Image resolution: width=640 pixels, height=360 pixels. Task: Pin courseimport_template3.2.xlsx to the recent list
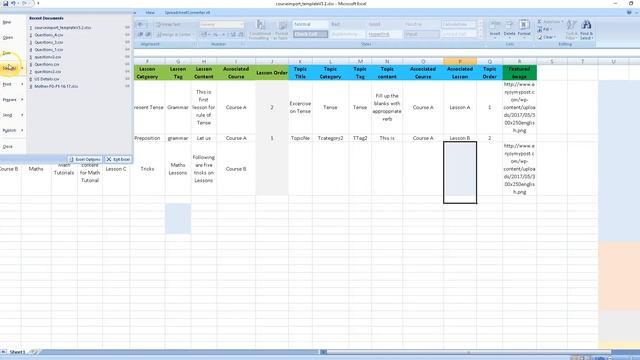(127, 28)
